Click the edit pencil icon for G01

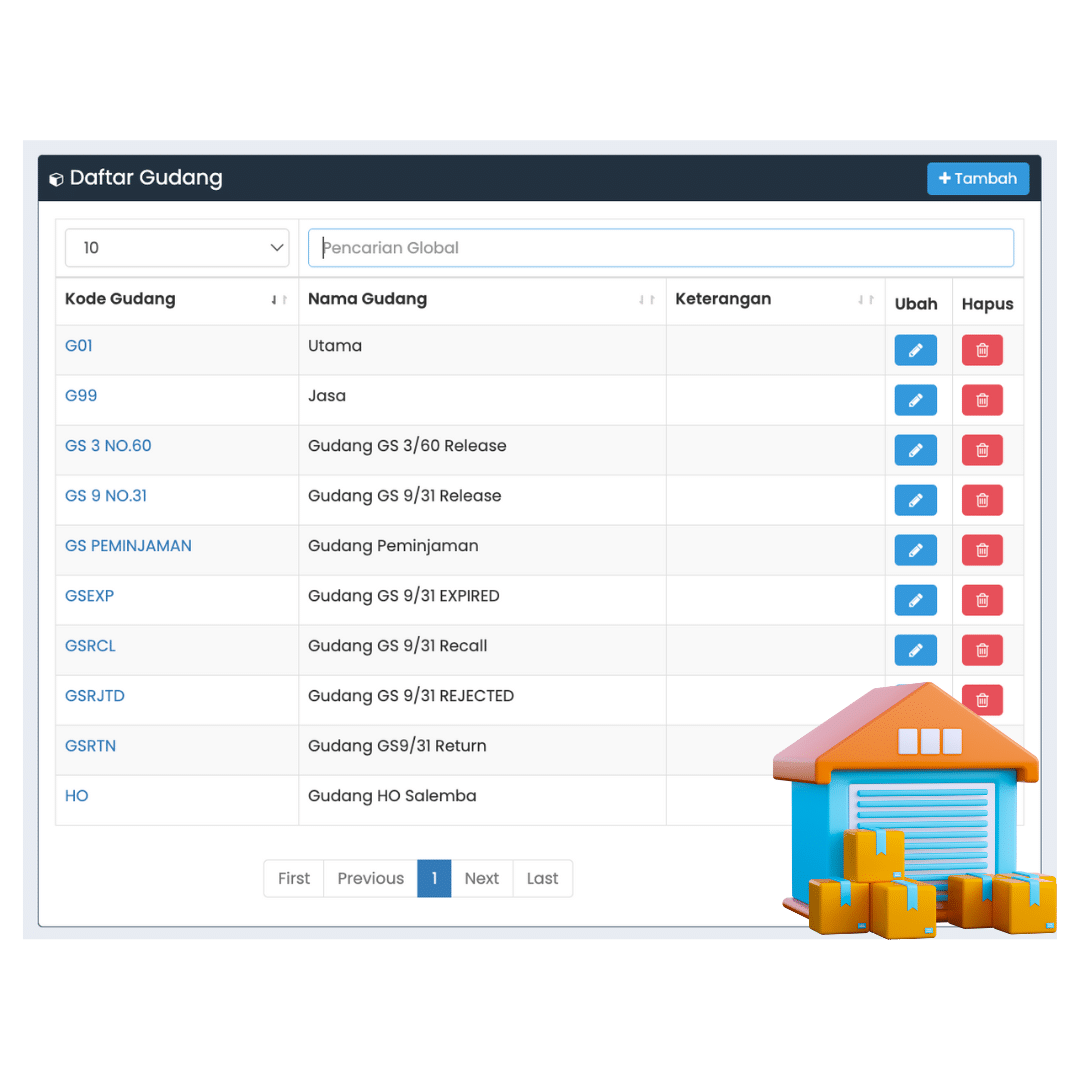[915, 350]
